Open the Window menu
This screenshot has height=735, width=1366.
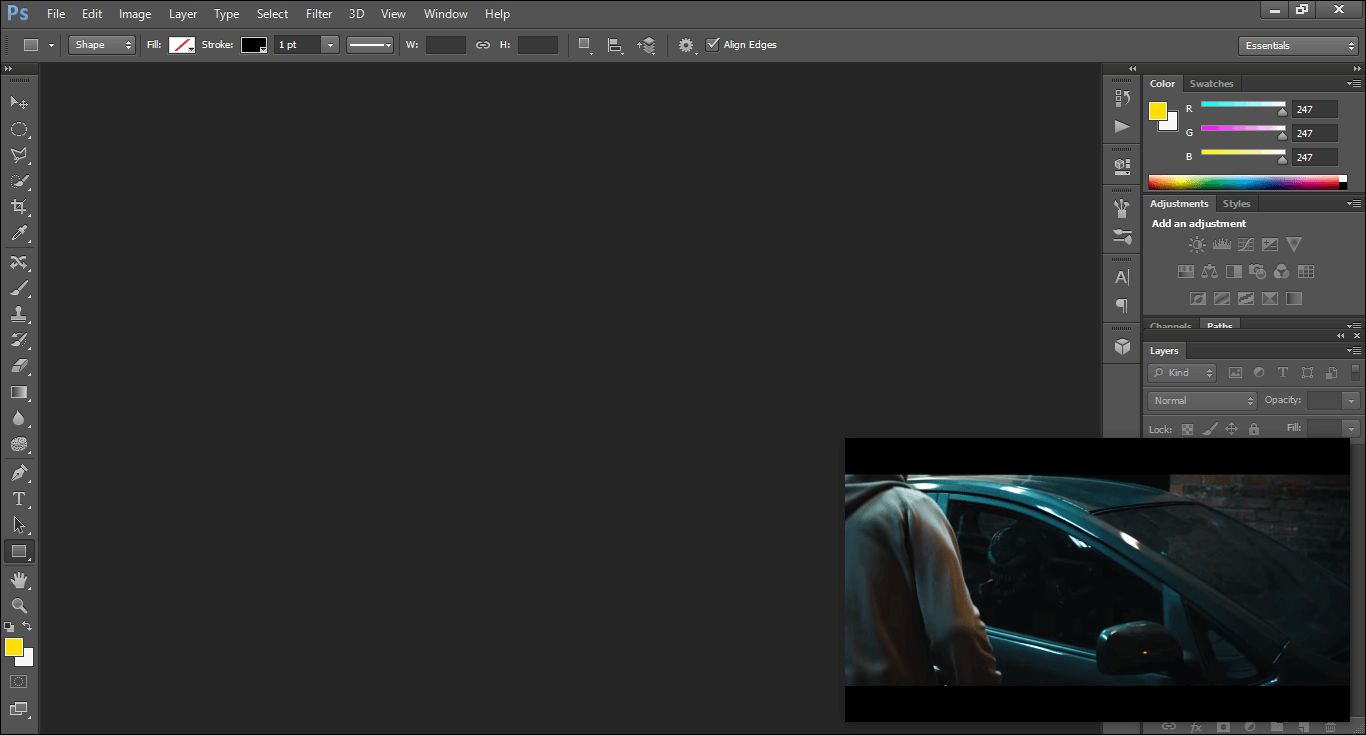coord(445,14)
